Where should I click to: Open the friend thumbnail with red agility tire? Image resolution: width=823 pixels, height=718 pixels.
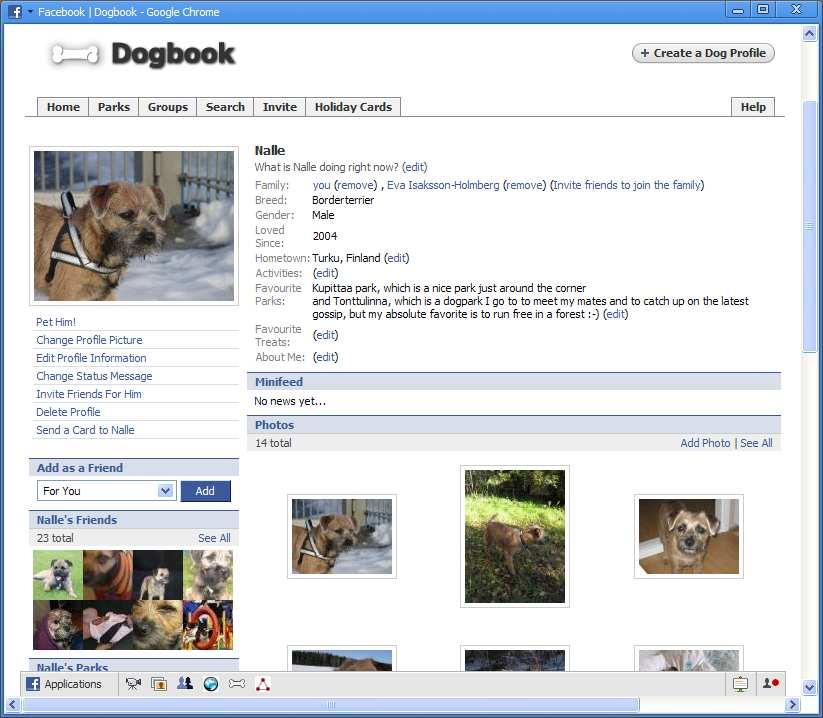pos(208,625)
